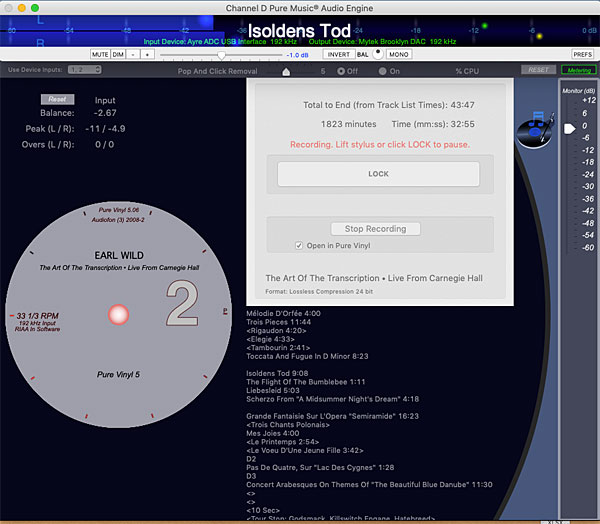This screenshot has height=524, width=600.
Task: Click the 33 1/3 RPM label on record
Action: [38, 316]
